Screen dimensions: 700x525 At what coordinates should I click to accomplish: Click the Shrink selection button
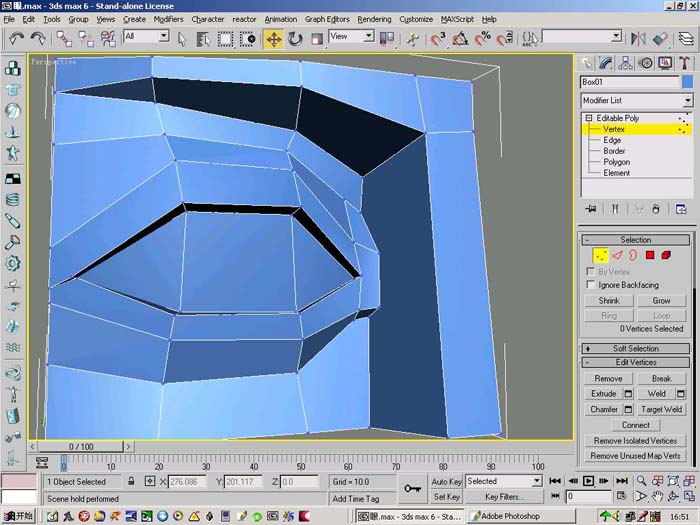[608, 300]
